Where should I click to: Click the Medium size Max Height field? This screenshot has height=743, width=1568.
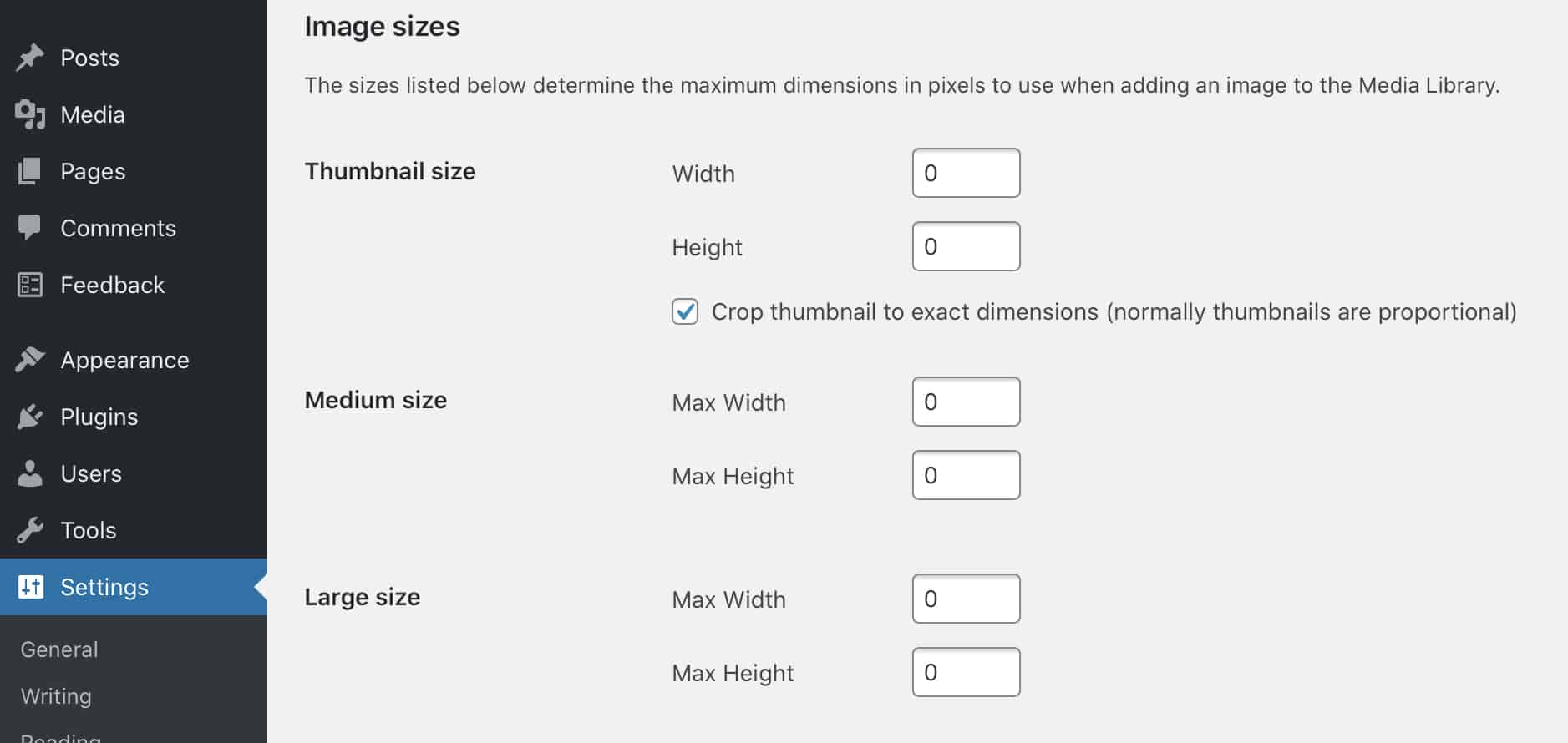[x=967, y=475]
